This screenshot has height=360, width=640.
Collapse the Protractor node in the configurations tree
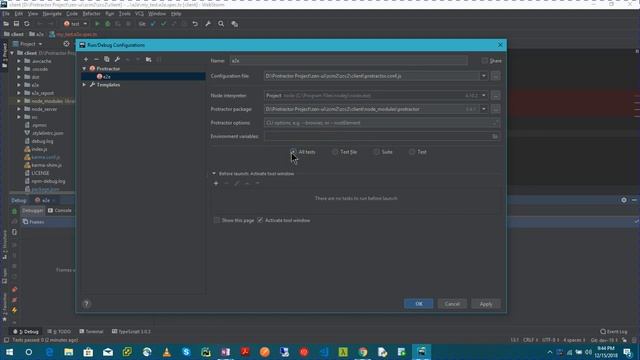pyautogui.click(x=84, y=69)
